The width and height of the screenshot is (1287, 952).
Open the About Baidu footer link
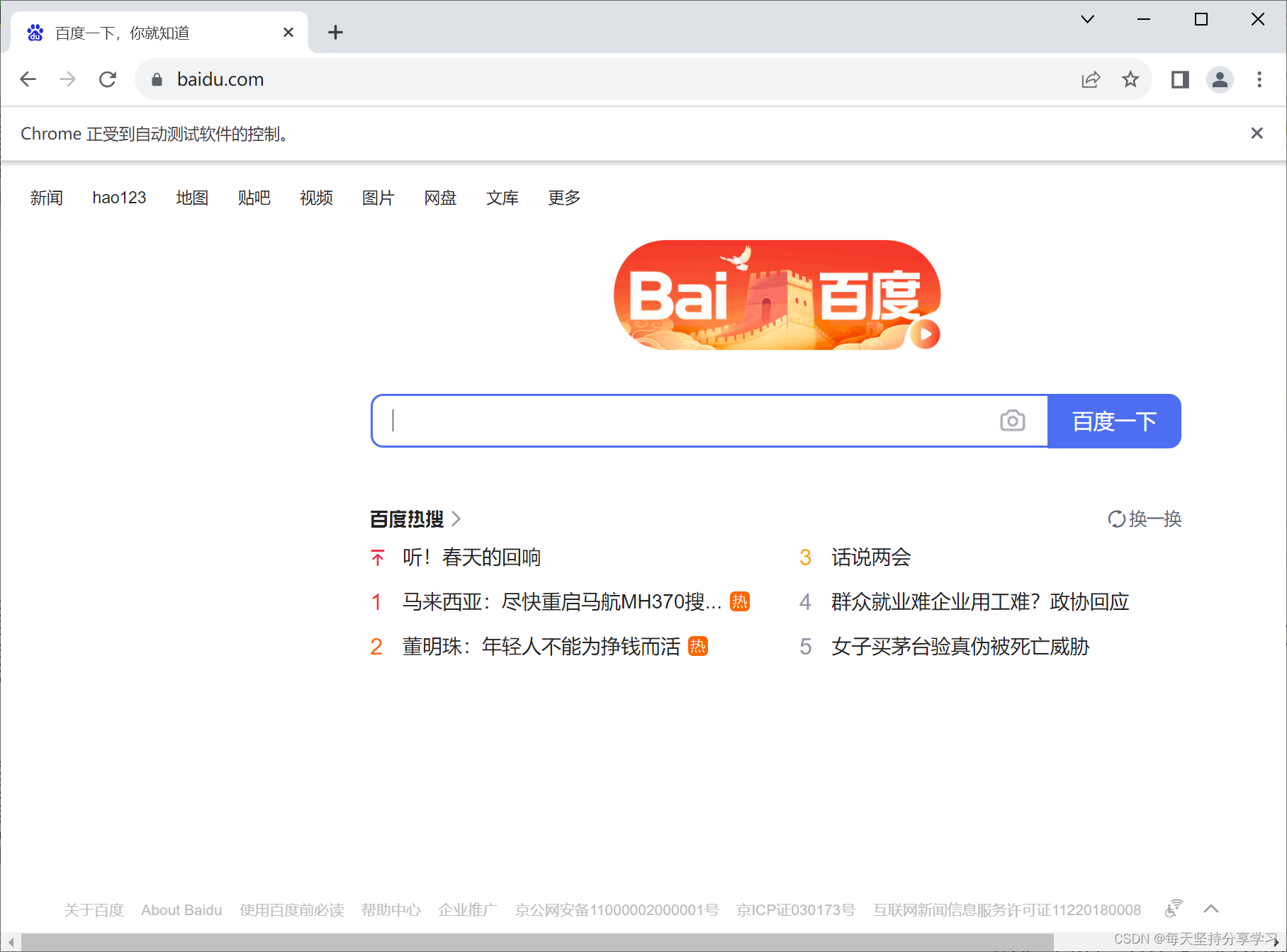tap(181, 909)
